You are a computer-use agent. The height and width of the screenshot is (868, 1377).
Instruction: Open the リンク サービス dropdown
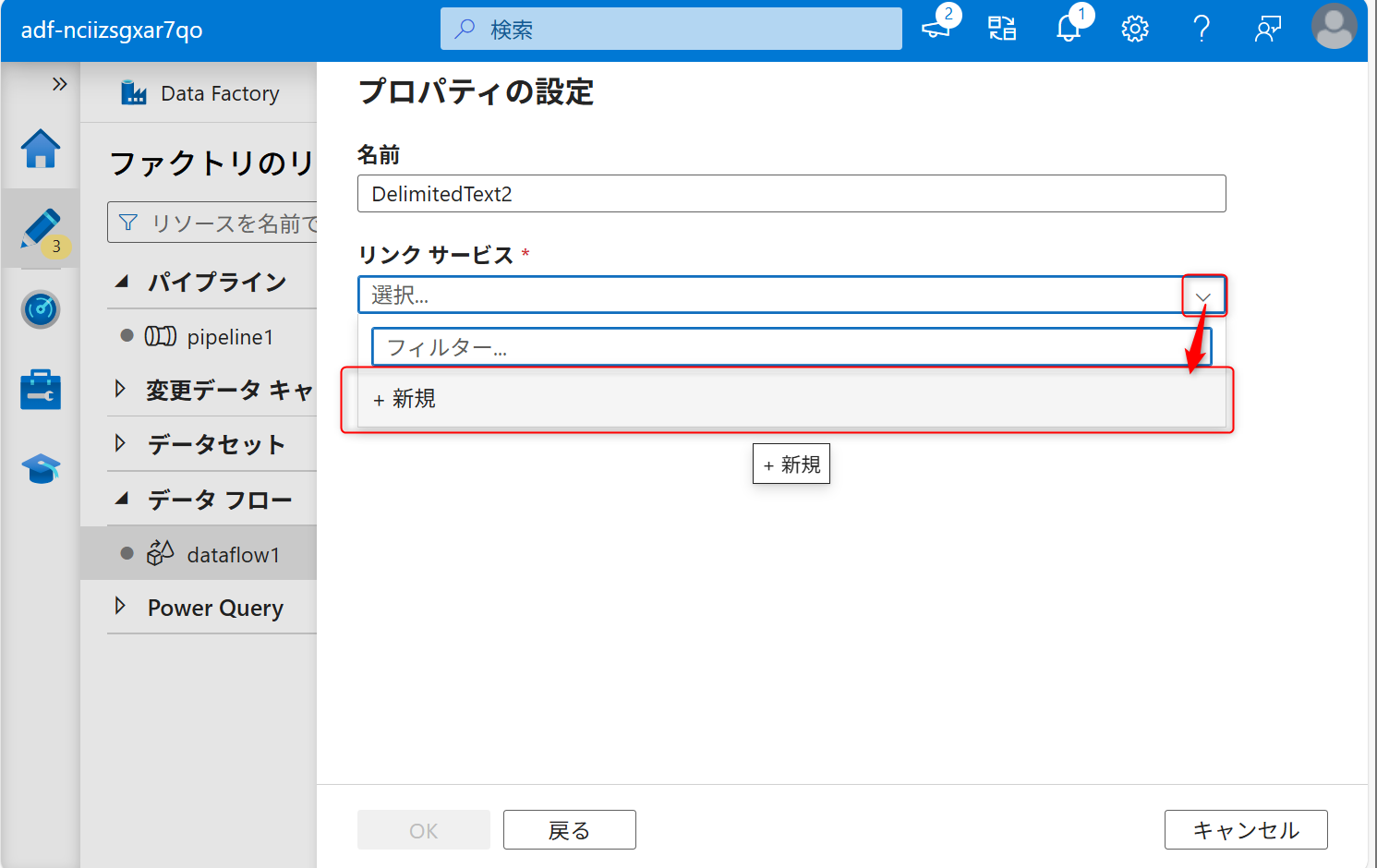coord(1202,295)
